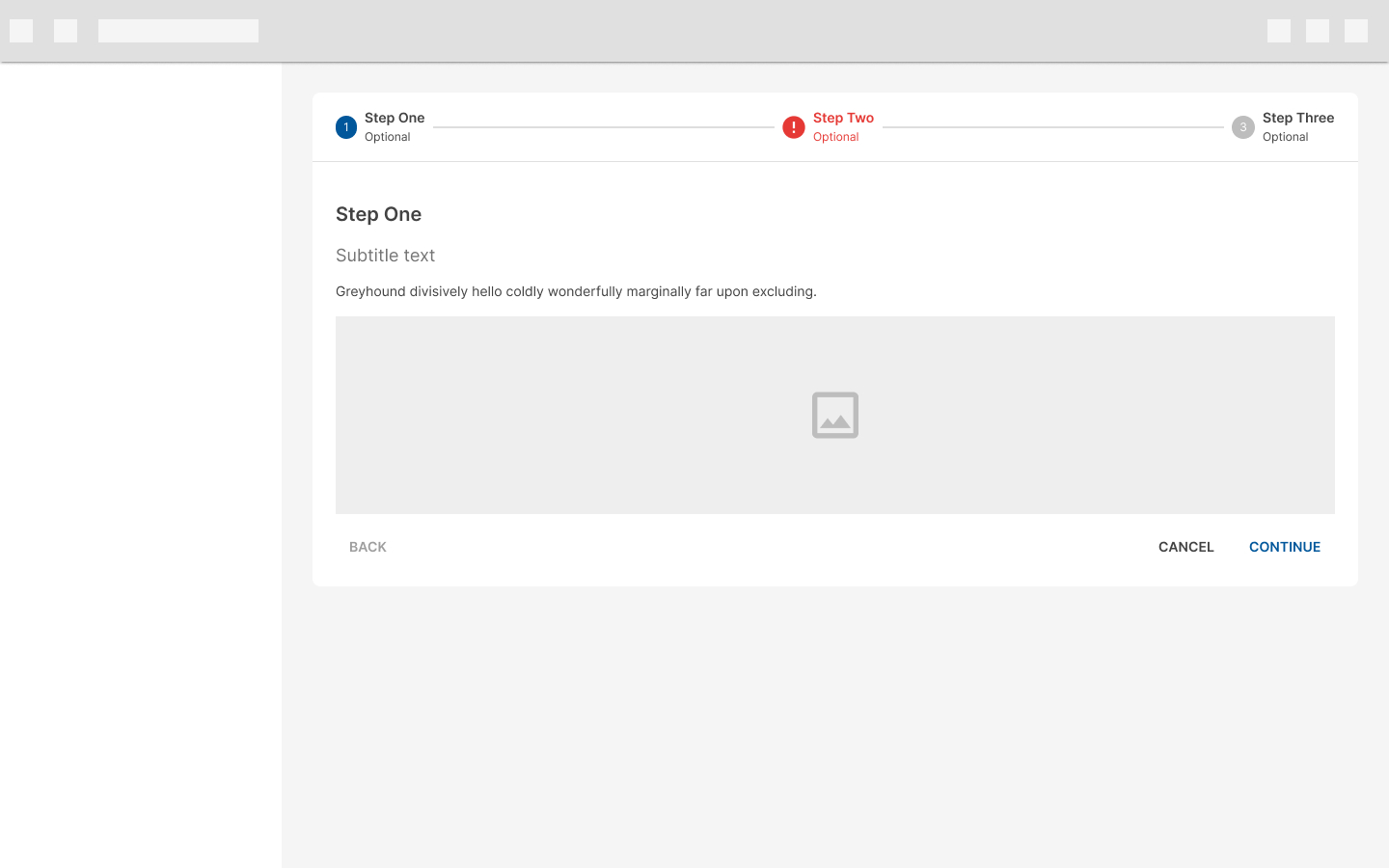
Task: Click the wide title placeholder bar in the header
Action: point(178,31)
